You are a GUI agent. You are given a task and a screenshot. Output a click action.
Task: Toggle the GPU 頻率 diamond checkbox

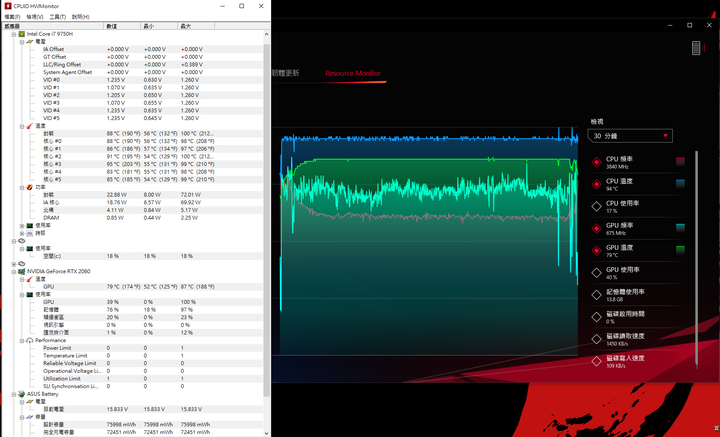(596, 229)
